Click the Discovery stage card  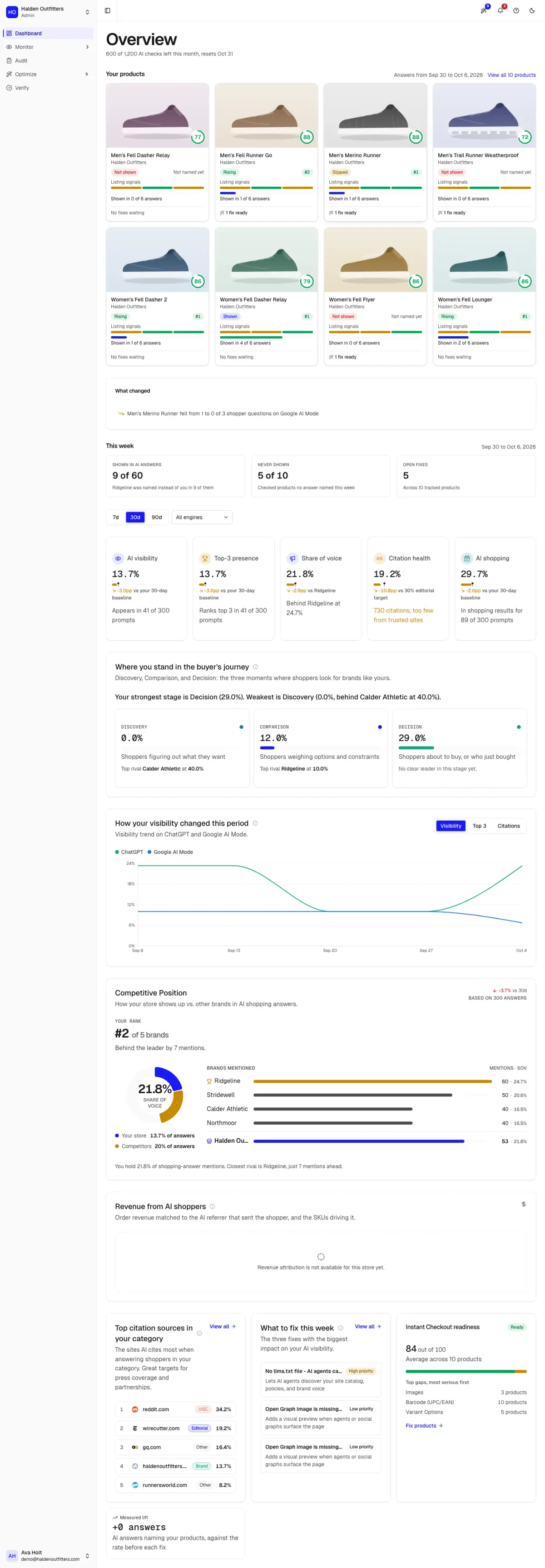183,748
